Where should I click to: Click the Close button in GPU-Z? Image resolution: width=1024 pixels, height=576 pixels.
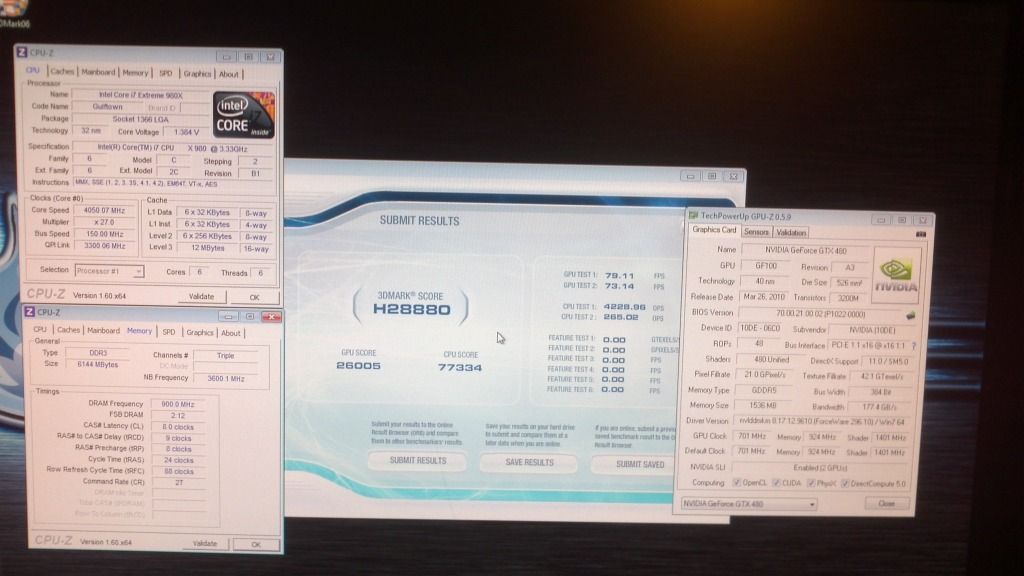click(886, 504)
